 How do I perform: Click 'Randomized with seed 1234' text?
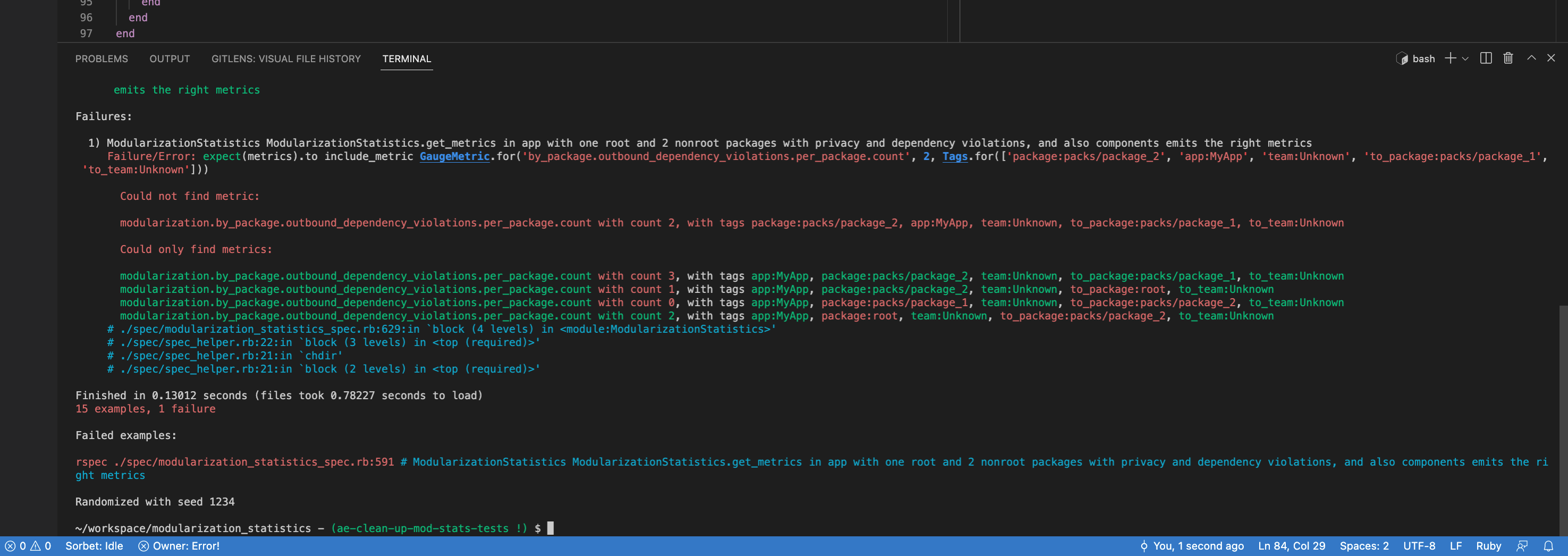click(155, 502)
